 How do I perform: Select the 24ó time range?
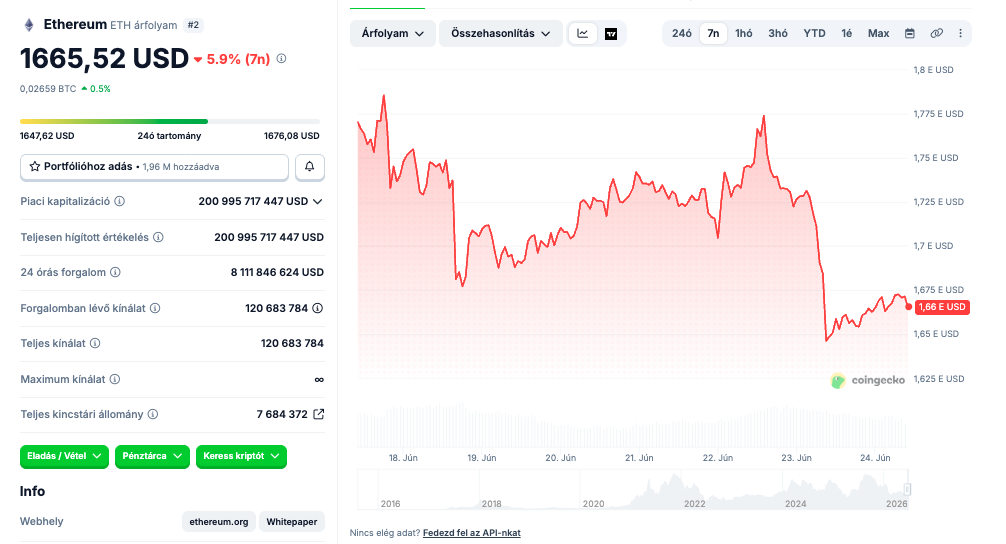[x=681, y=33]
